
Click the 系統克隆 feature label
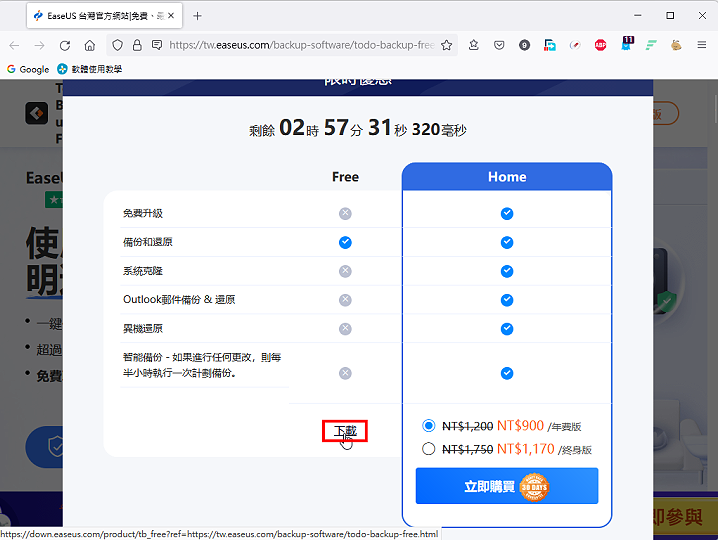143,271
